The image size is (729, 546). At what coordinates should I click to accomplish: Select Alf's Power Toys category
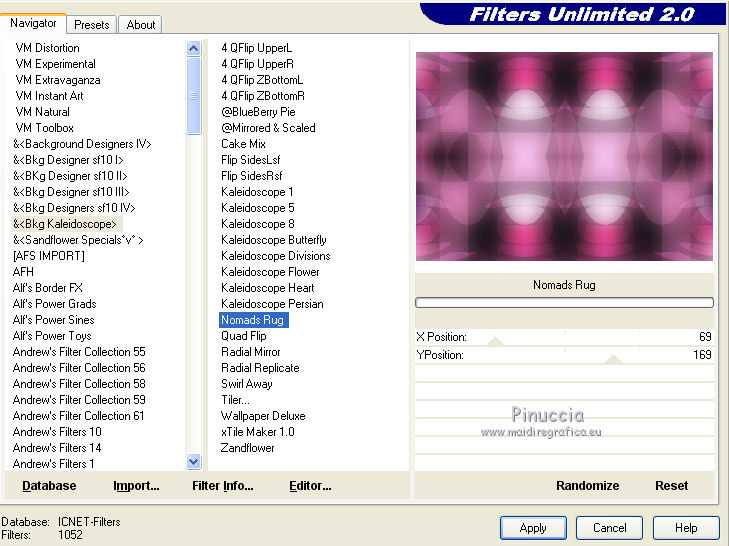(52, 336)
